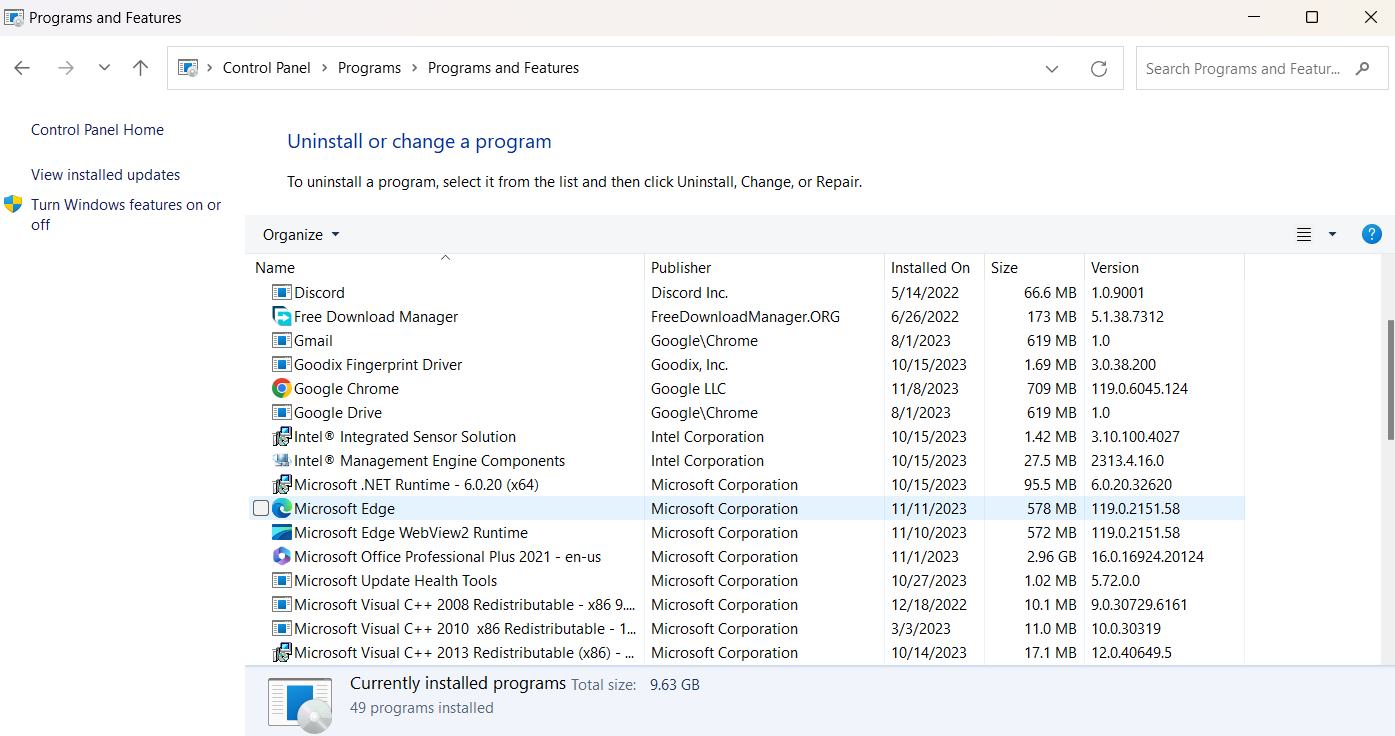Navigate to Control Panel via breadcrumb
The image size is (1395, 736).
(x=266, y=67)
